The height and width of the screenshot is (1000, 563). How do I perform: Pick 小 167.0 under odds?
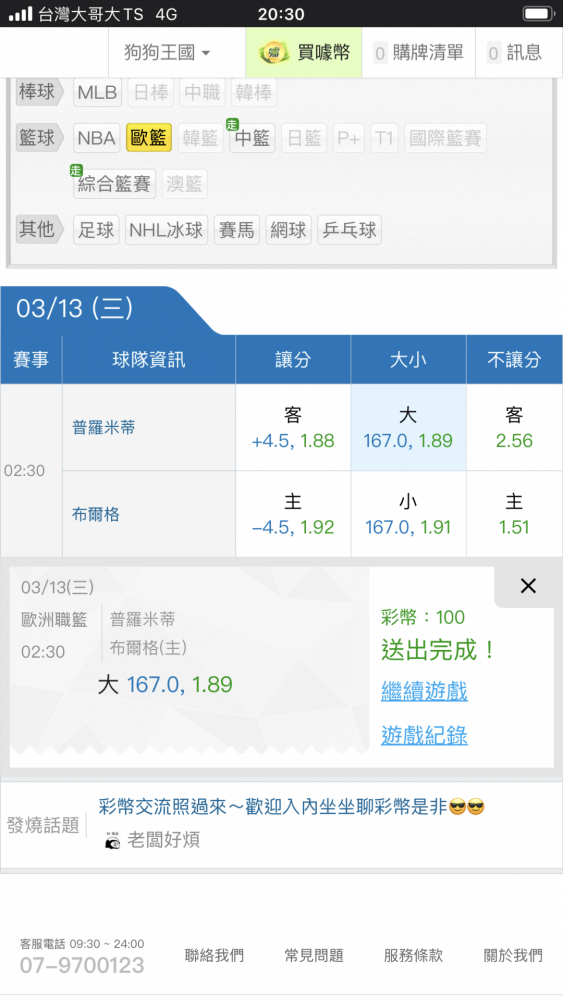[408, 515]
